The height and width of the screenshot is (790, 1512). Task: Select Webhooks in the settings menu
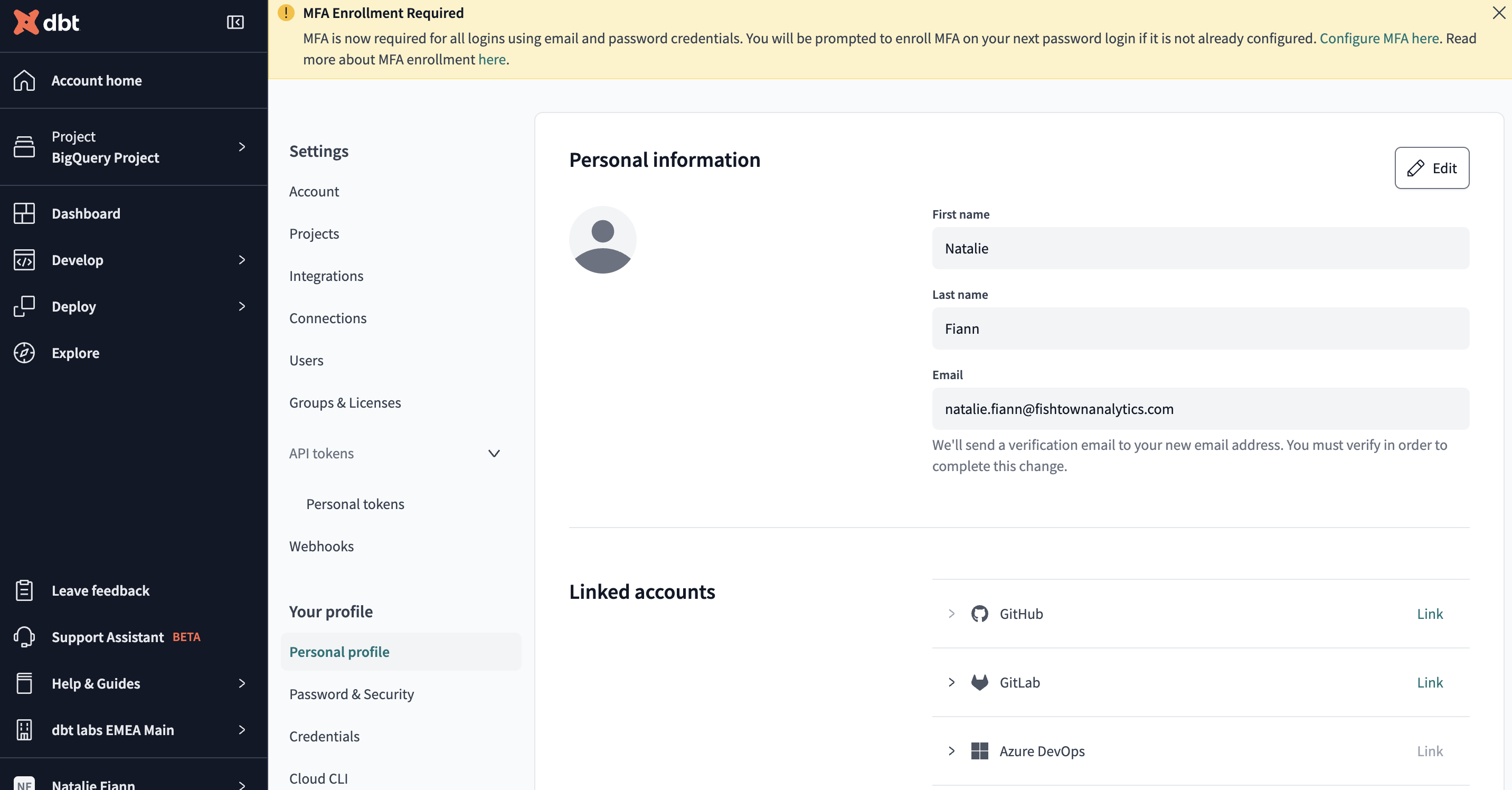pyautogui.click(x=321, y=546)
